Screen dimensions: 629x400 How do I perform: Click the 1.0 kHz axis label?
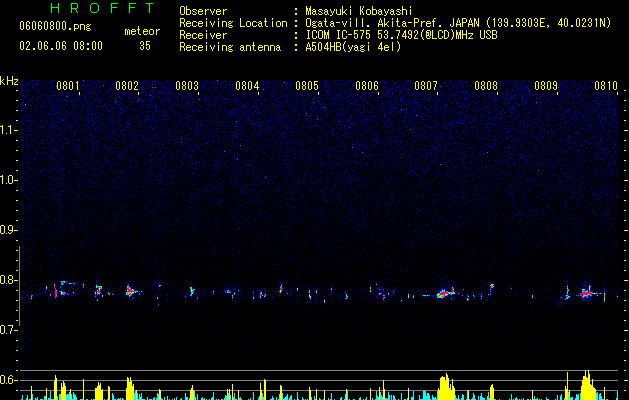9,180
